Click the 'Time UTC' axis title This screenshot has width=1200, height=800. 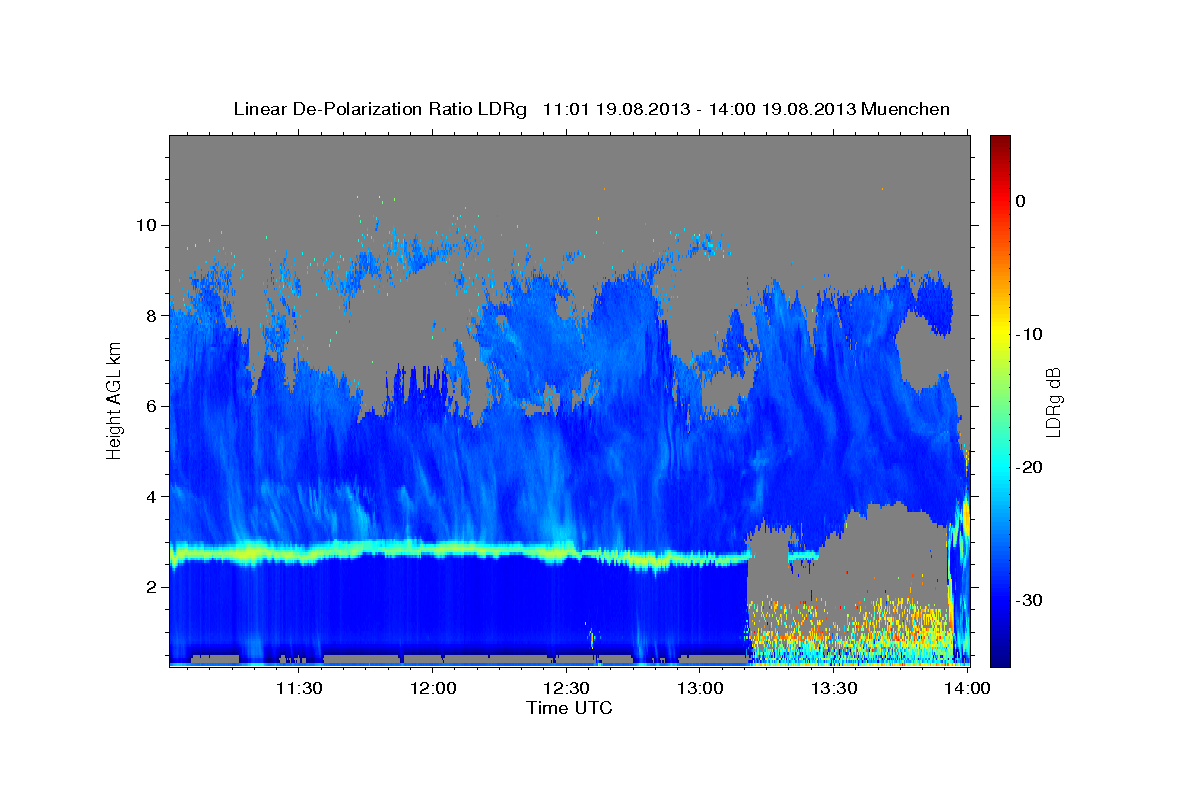click(x=569, y=708)
